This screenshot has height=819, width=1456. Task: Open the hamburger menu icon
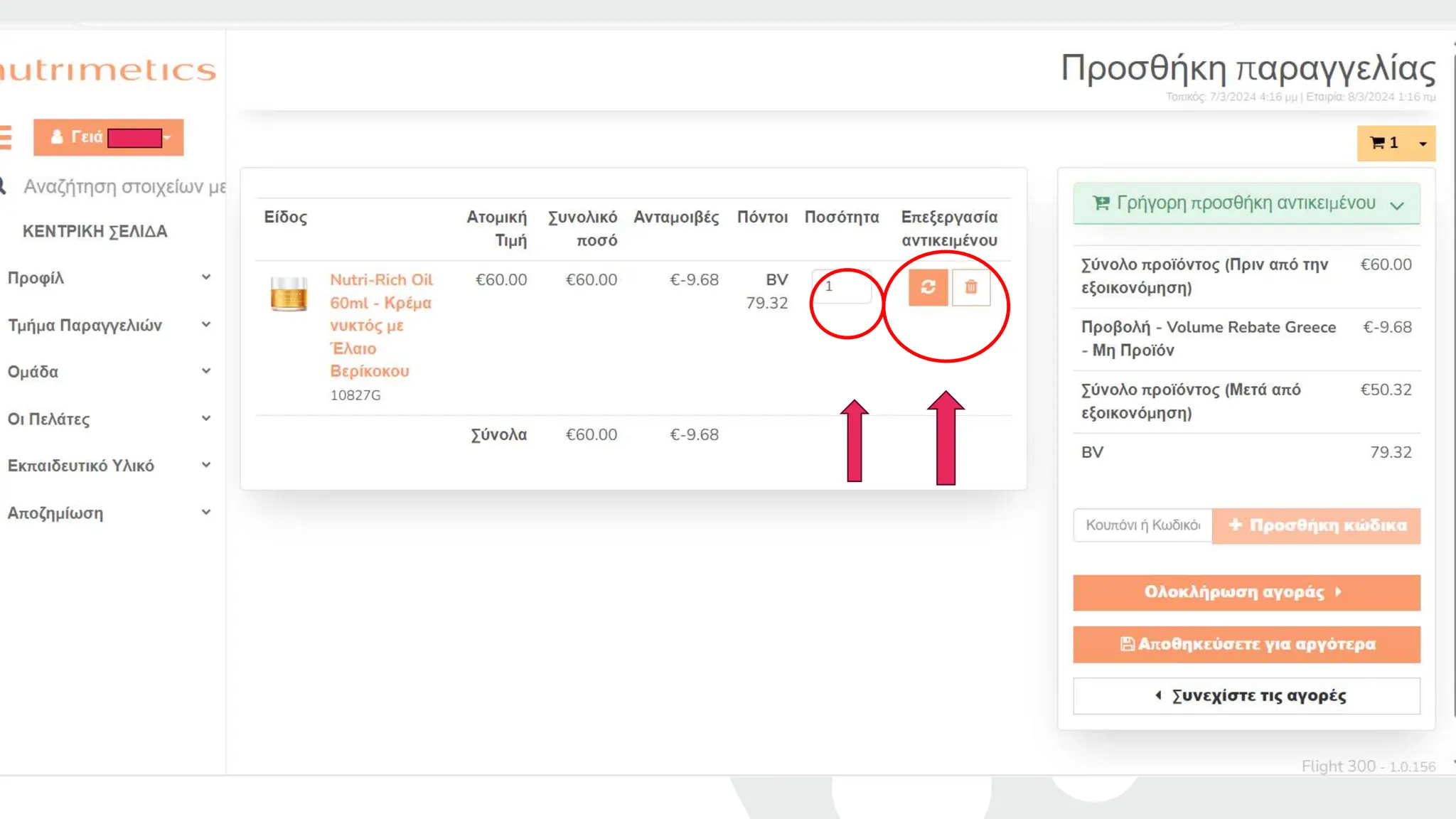[x=6, y=137]
